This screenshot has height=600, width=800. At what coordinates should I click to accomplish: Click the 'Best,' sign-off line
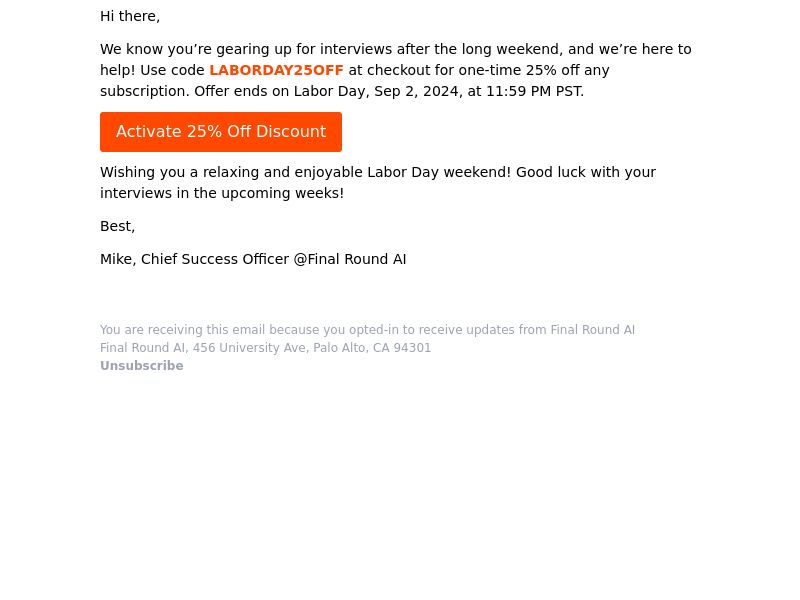coord(118,226)
